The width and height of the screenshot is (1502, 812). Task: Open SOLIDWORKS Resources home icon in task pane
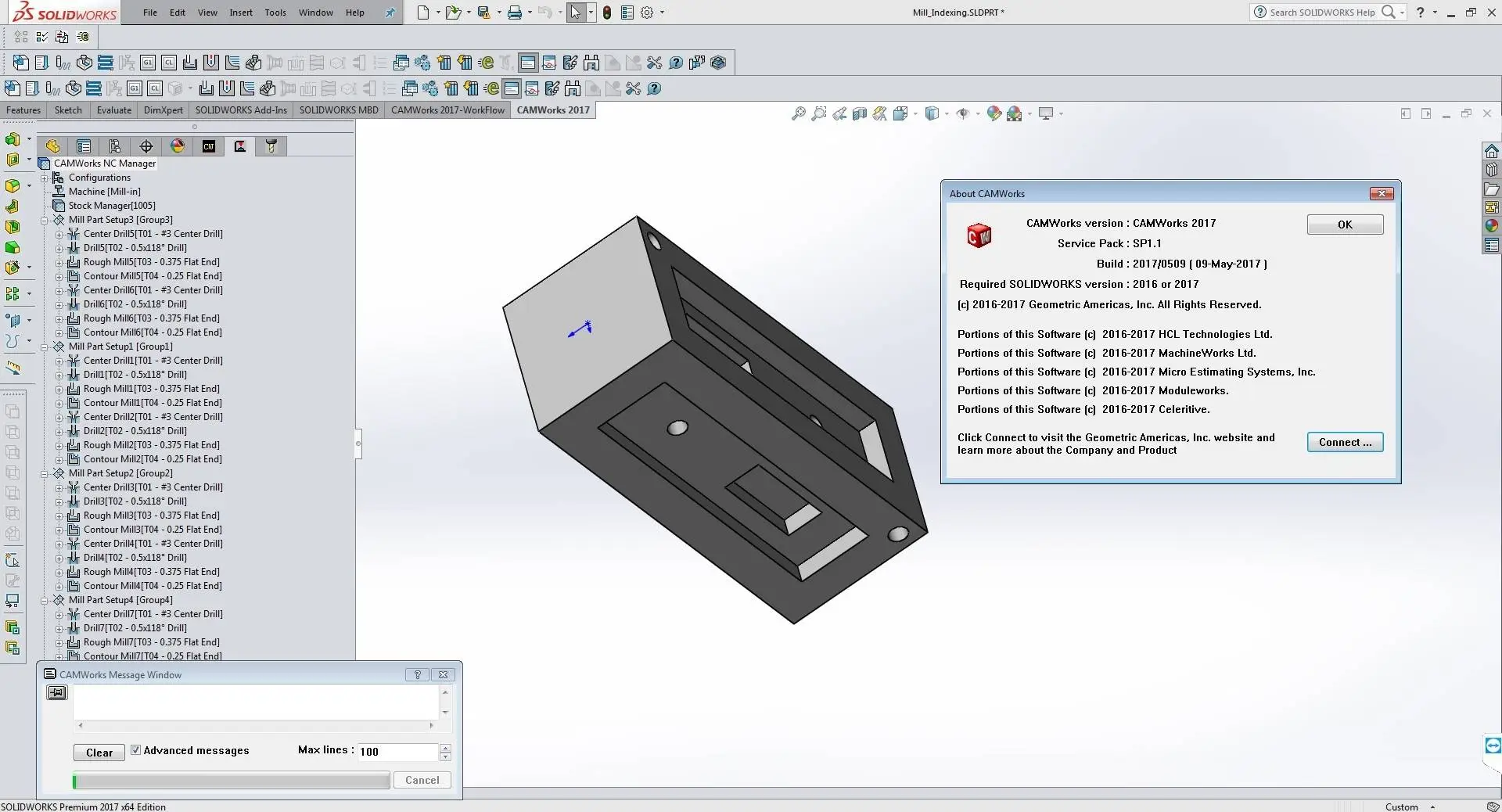(x=1492, y=151)
